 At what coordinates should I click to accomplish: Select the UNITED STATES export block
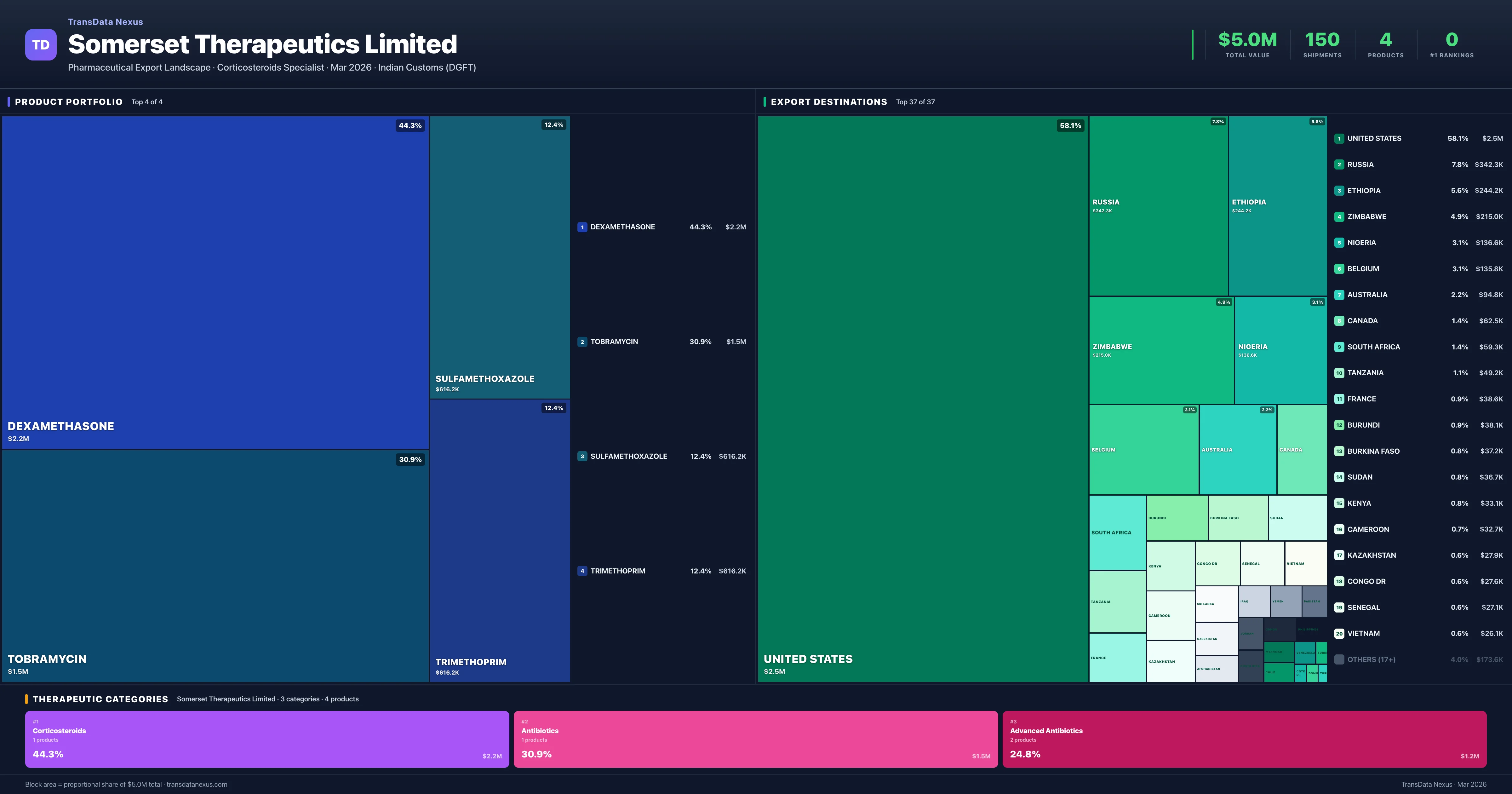(921, 394)
